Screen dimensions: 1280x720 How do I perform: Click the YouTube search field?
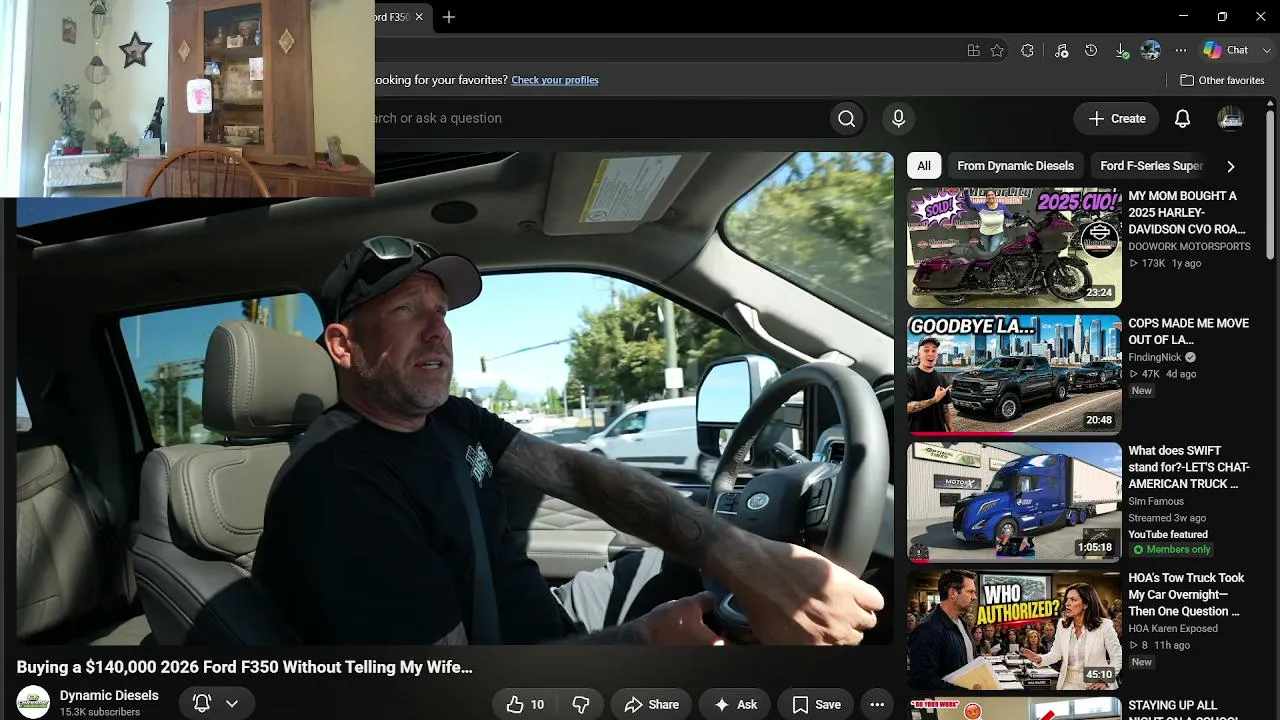tap(600, 118)
